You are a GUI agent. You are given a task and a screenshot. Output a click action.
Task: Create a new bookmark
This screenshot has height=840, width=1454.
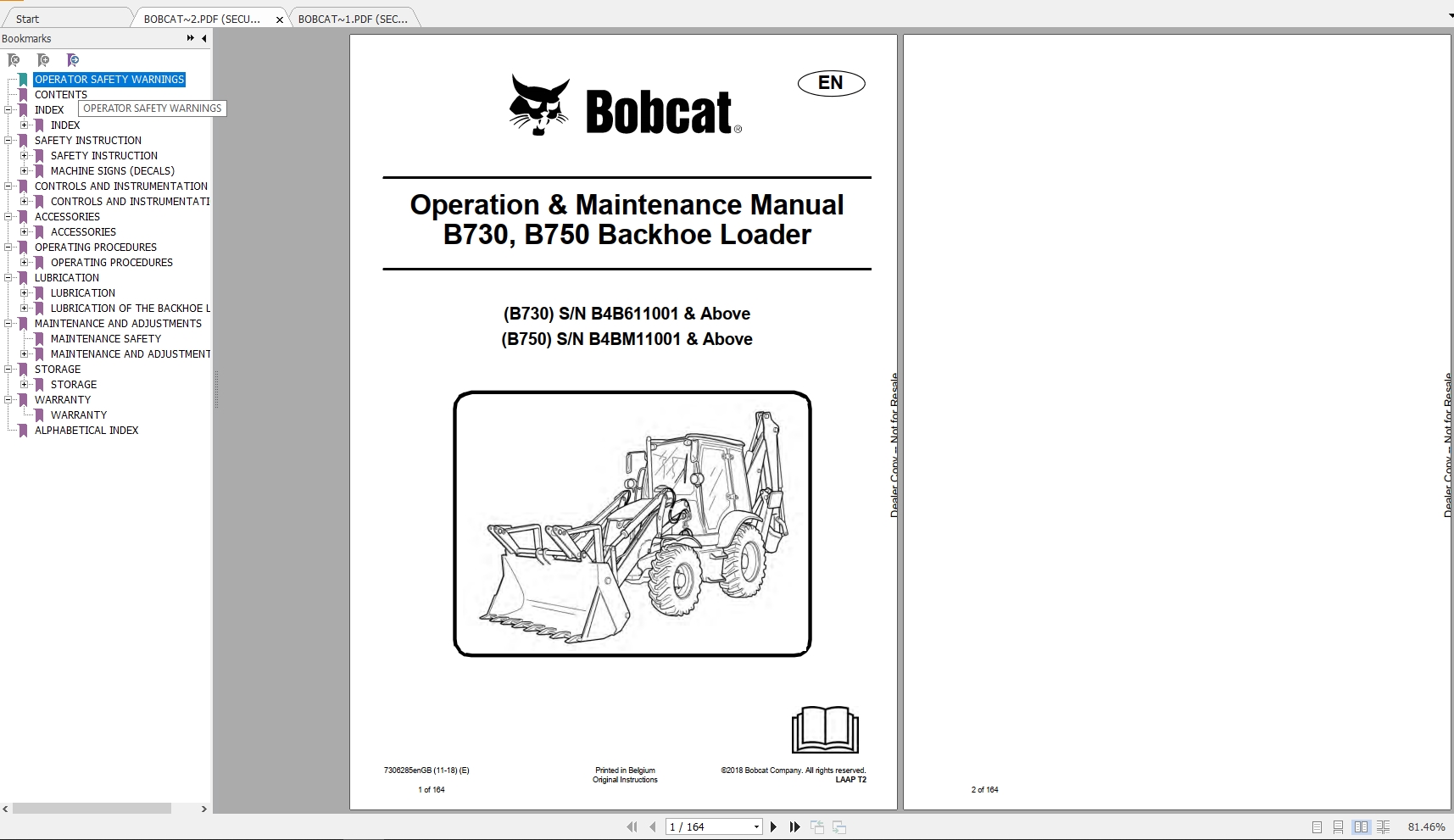tap(43, 60)
